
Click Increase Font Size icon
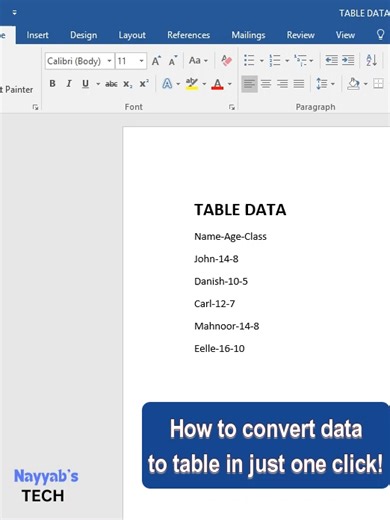156,61
